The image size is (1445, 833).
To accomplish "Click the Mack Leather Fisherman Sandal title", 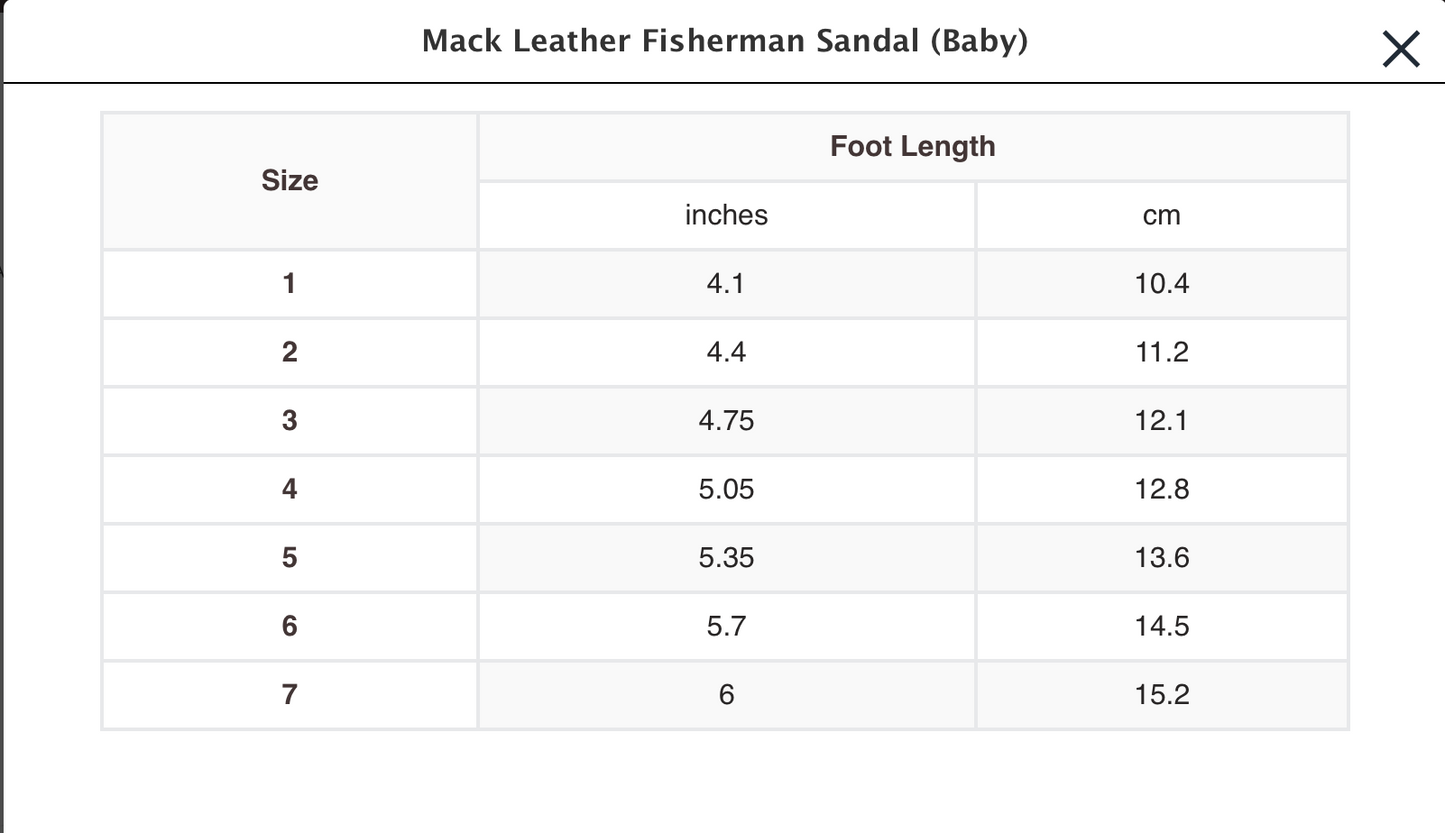I will pyautogui.click(x=724, y=41).
